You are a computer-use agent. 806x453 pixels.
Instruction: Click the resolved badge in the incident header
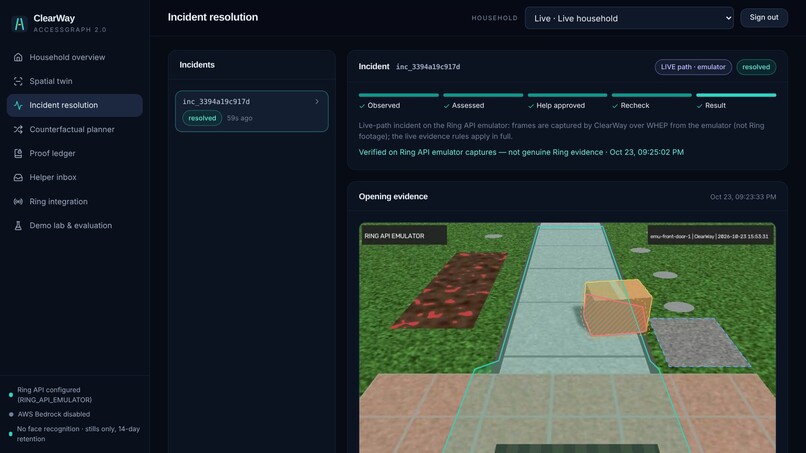756,67
